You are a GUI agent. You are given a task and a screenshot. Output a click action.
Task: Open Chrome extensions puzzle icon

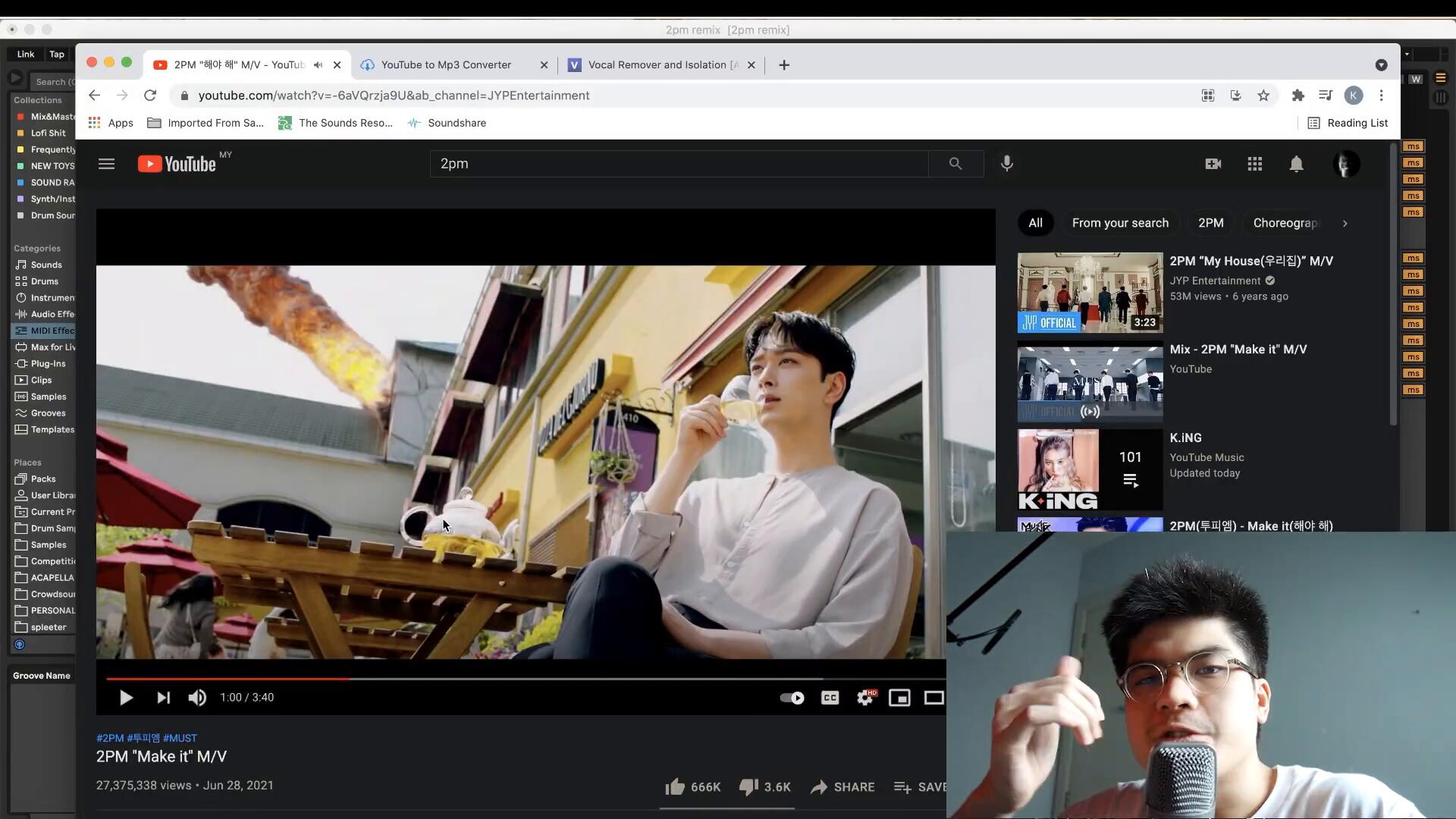[1298, 96]
